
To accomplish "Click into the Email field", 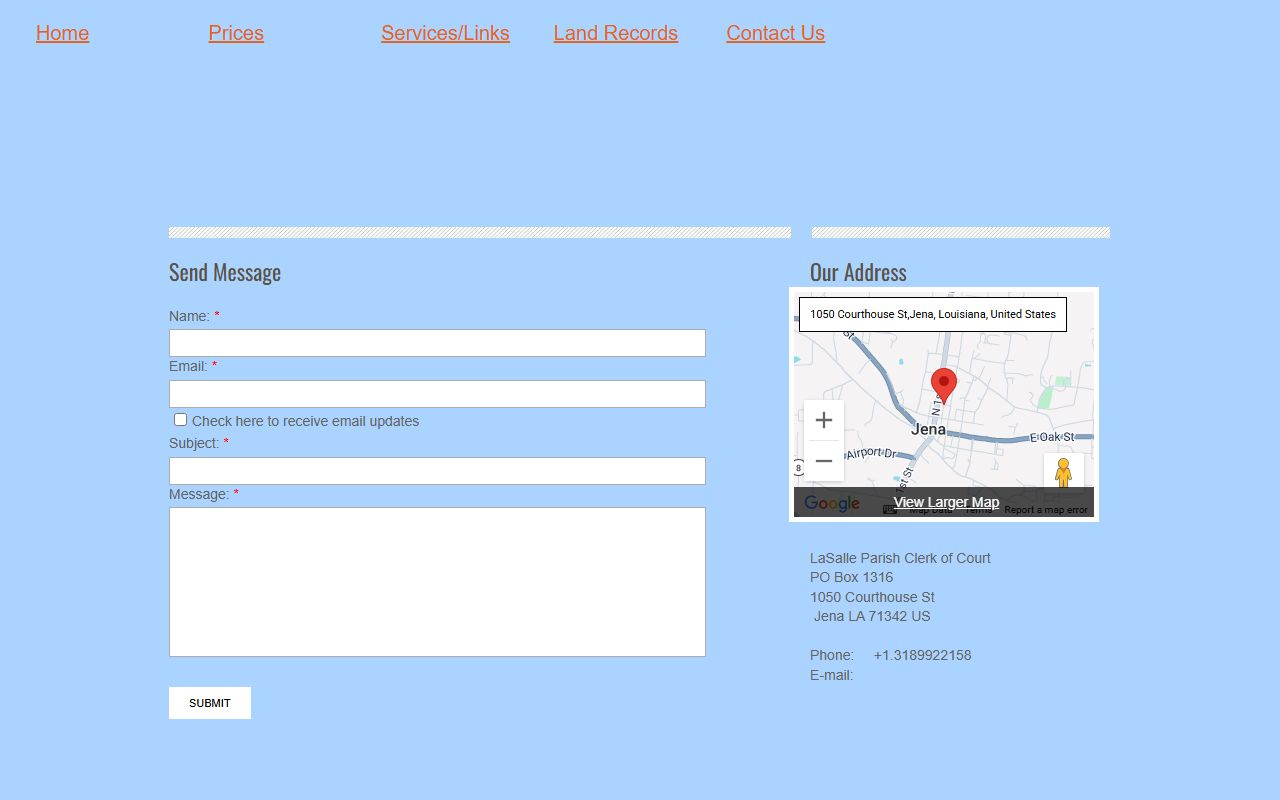I will pos(437,394).
